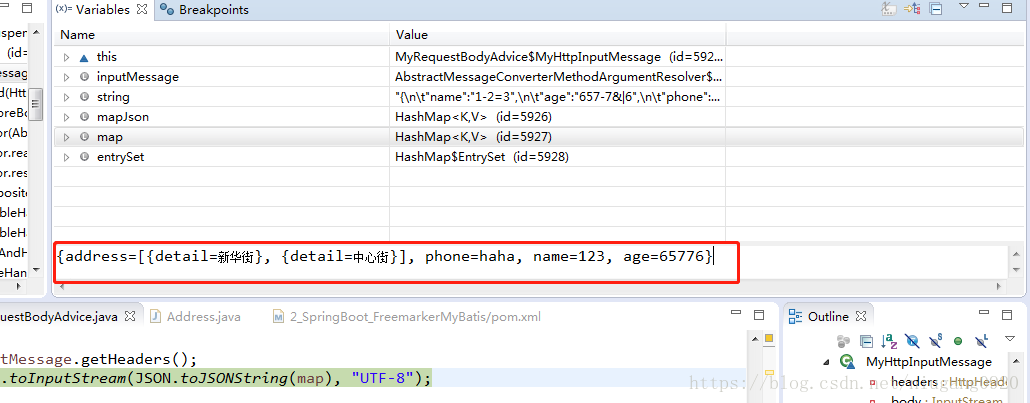Click Show Logical Structure icon in Variables toolbar
The image size is (1030, 403).
(912, 9)
